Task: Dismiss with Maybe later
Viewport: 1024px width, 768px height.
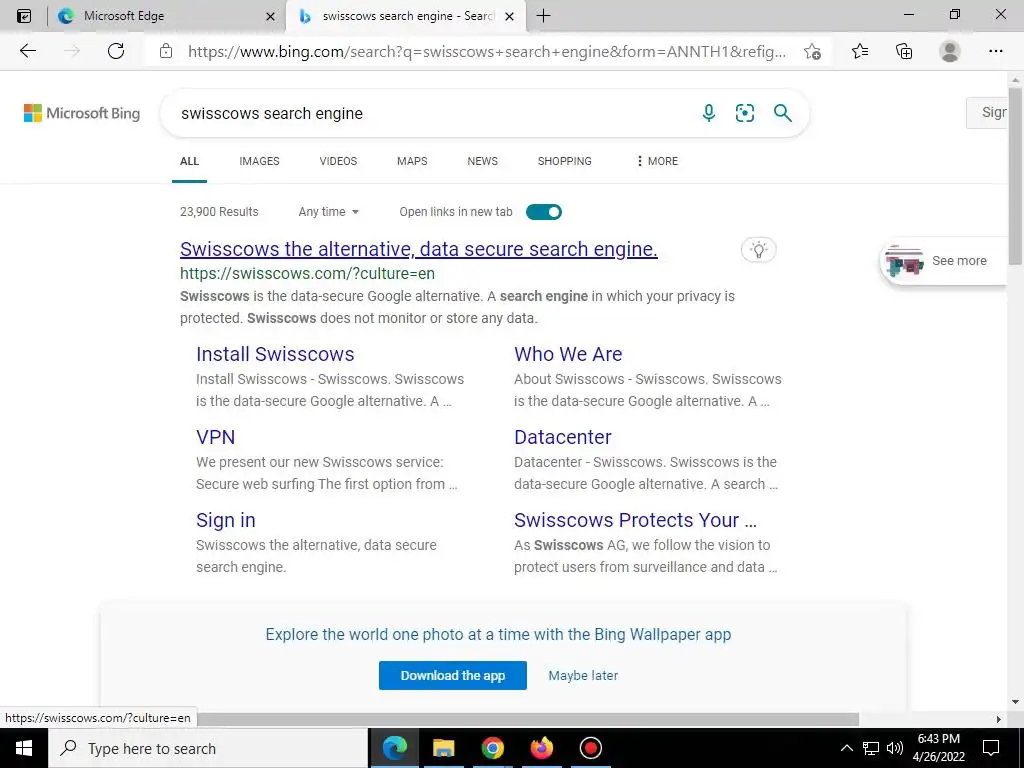Action: [x=583, y=675]
